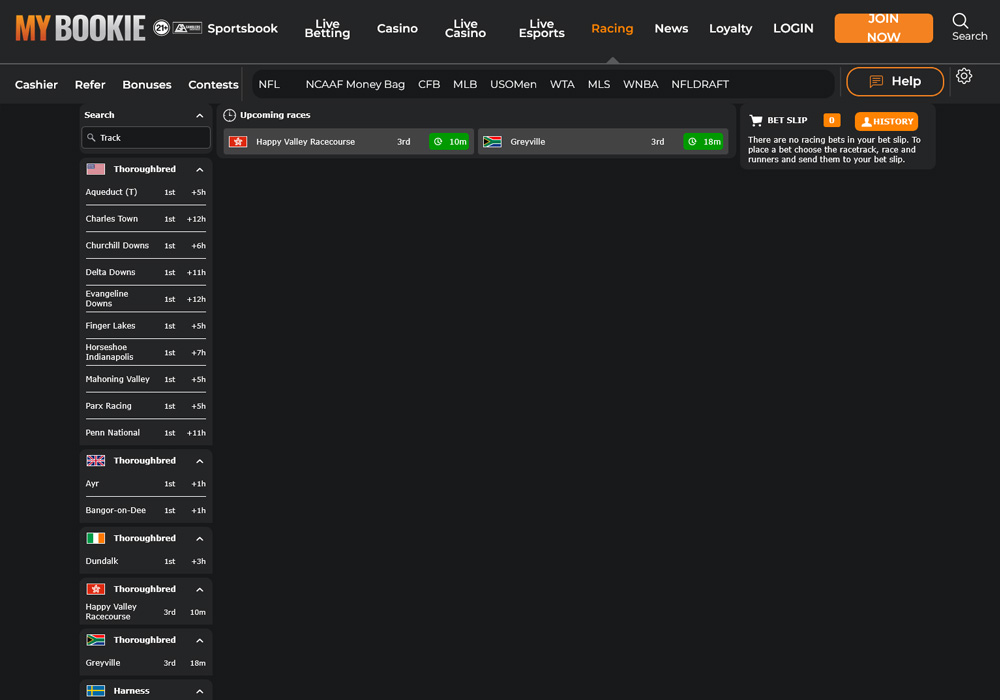
Task: Select the Churchill Downs track link
Action: tap(117, 245)
